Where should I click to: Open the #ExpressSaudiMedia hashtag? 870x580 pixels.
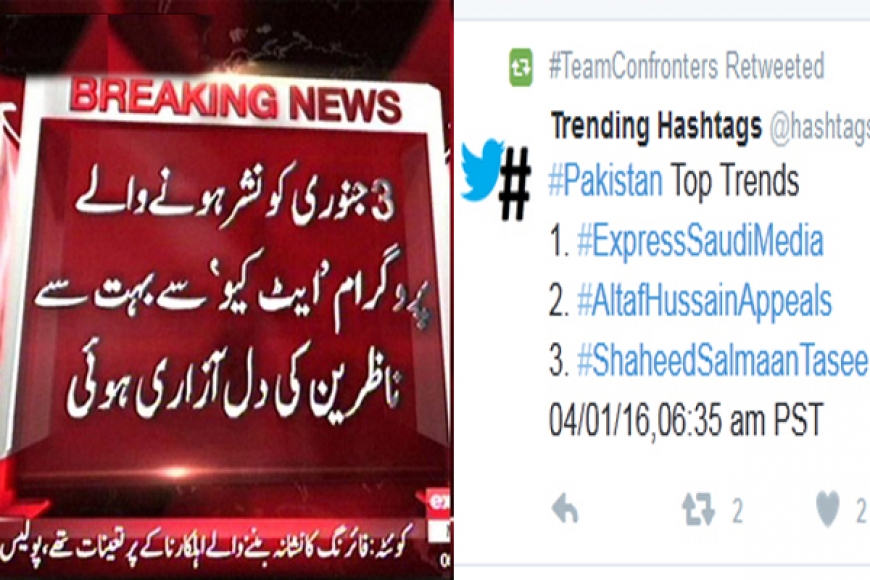tap(700, 242)
